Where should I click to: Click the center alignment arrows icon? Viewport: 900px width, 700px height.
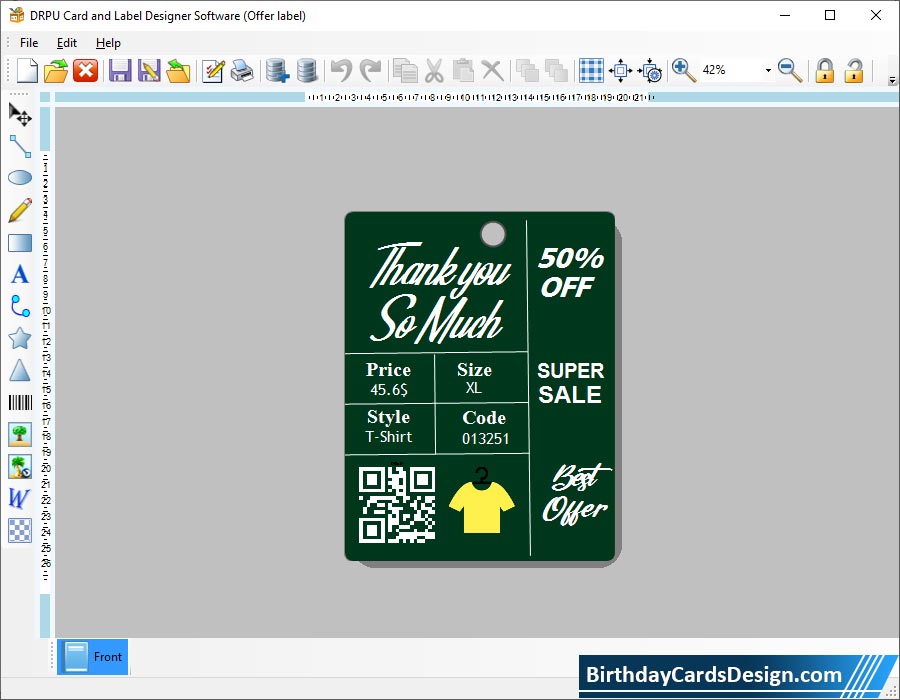(x=620, y=71)
